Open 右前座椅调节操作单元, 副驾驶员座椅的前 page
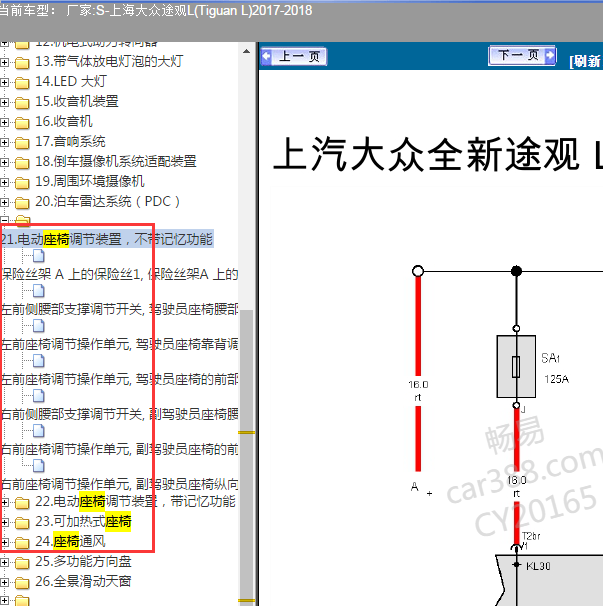The height and width of the screenshot is (606, 603). [119, 449]
